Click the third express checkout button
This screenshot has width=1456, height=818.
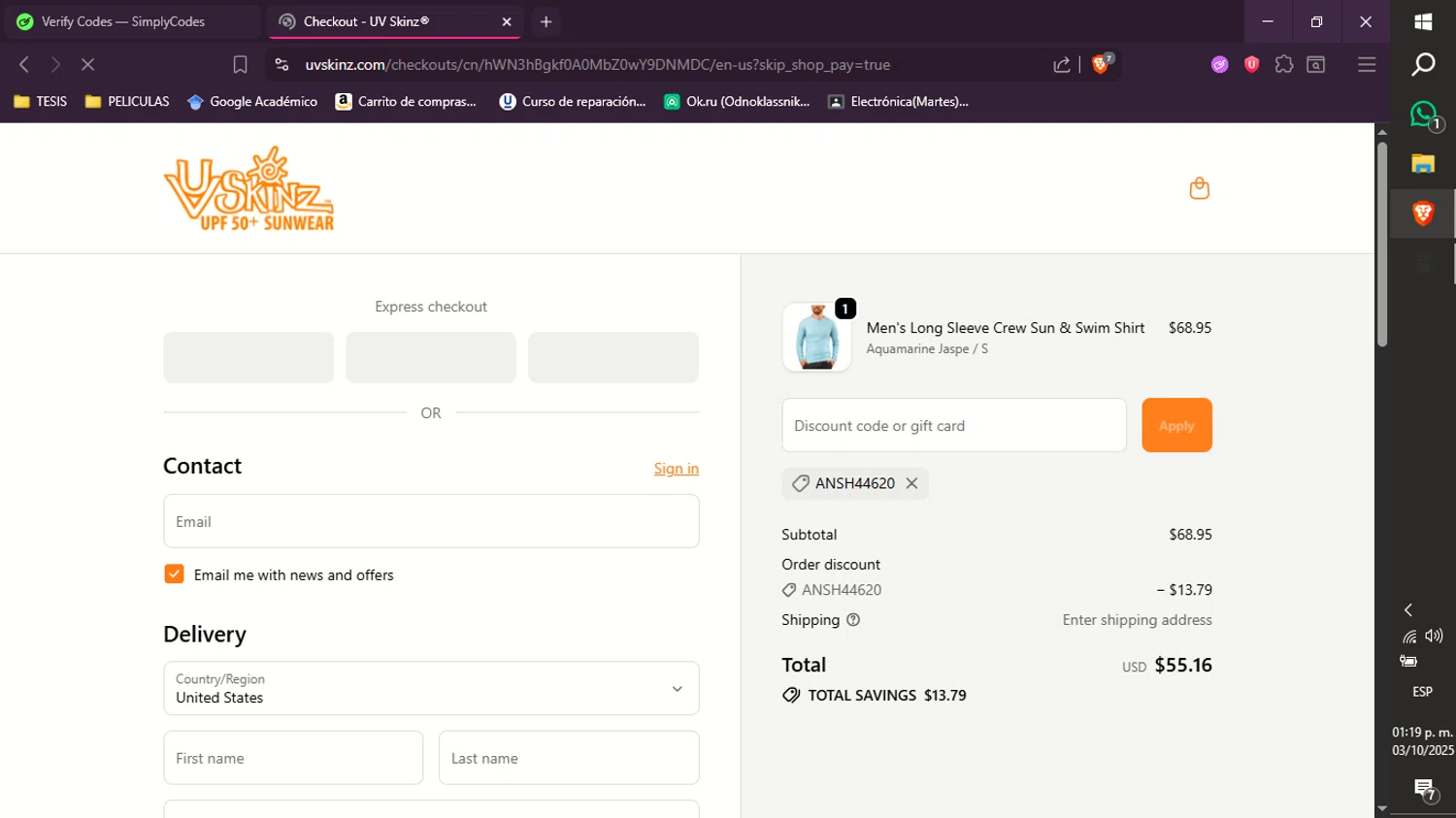tap(613, 357)
